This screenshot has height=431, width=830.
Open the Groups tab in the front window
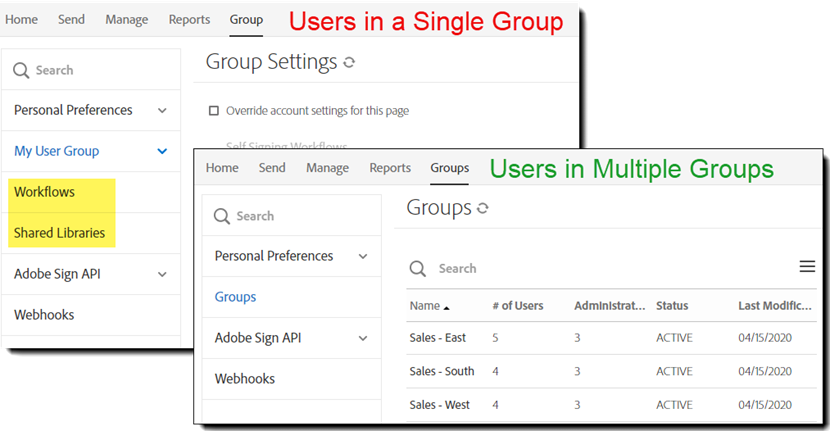click(x=450, y=168)
